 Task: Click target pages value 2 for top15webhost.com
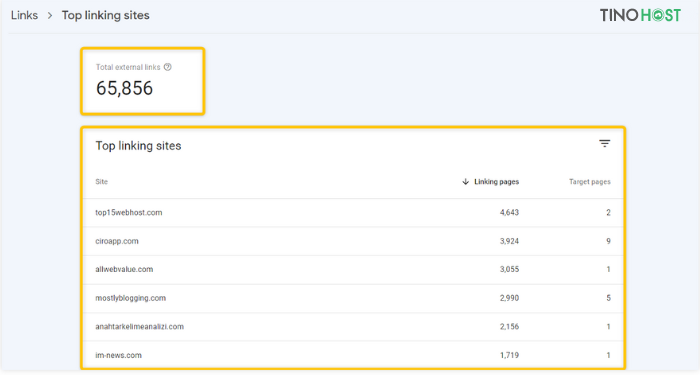(x=608, y=212)
